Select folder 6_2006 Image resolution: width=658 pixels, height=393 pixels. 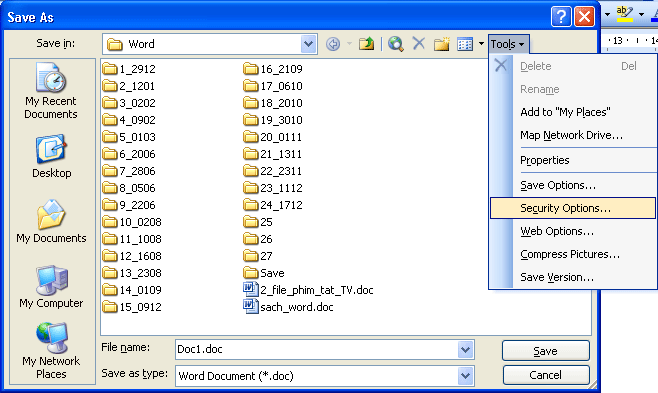click(129, 154)
